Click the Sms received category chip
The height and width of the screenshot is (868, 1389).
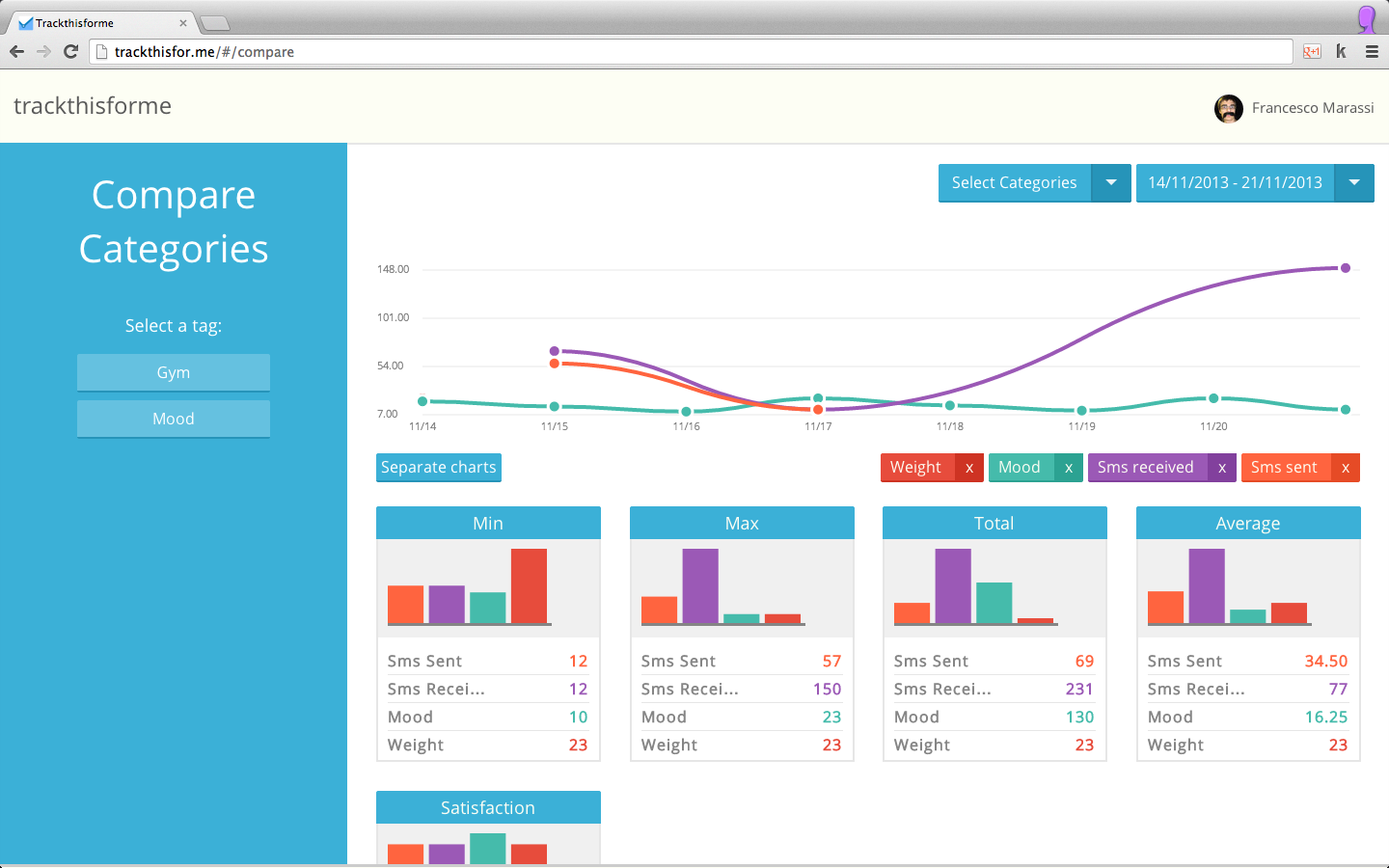point(1148,467)
